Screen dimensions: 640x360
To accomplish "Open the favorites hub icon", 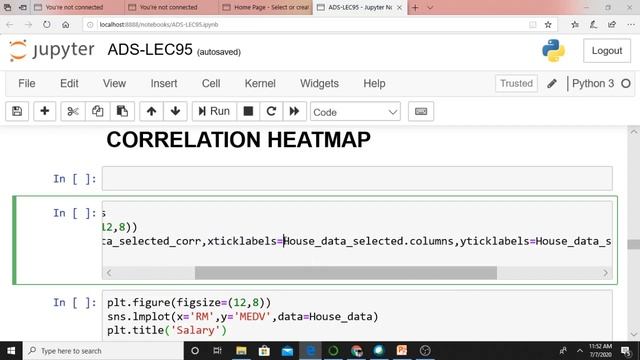I will point(575,24).
